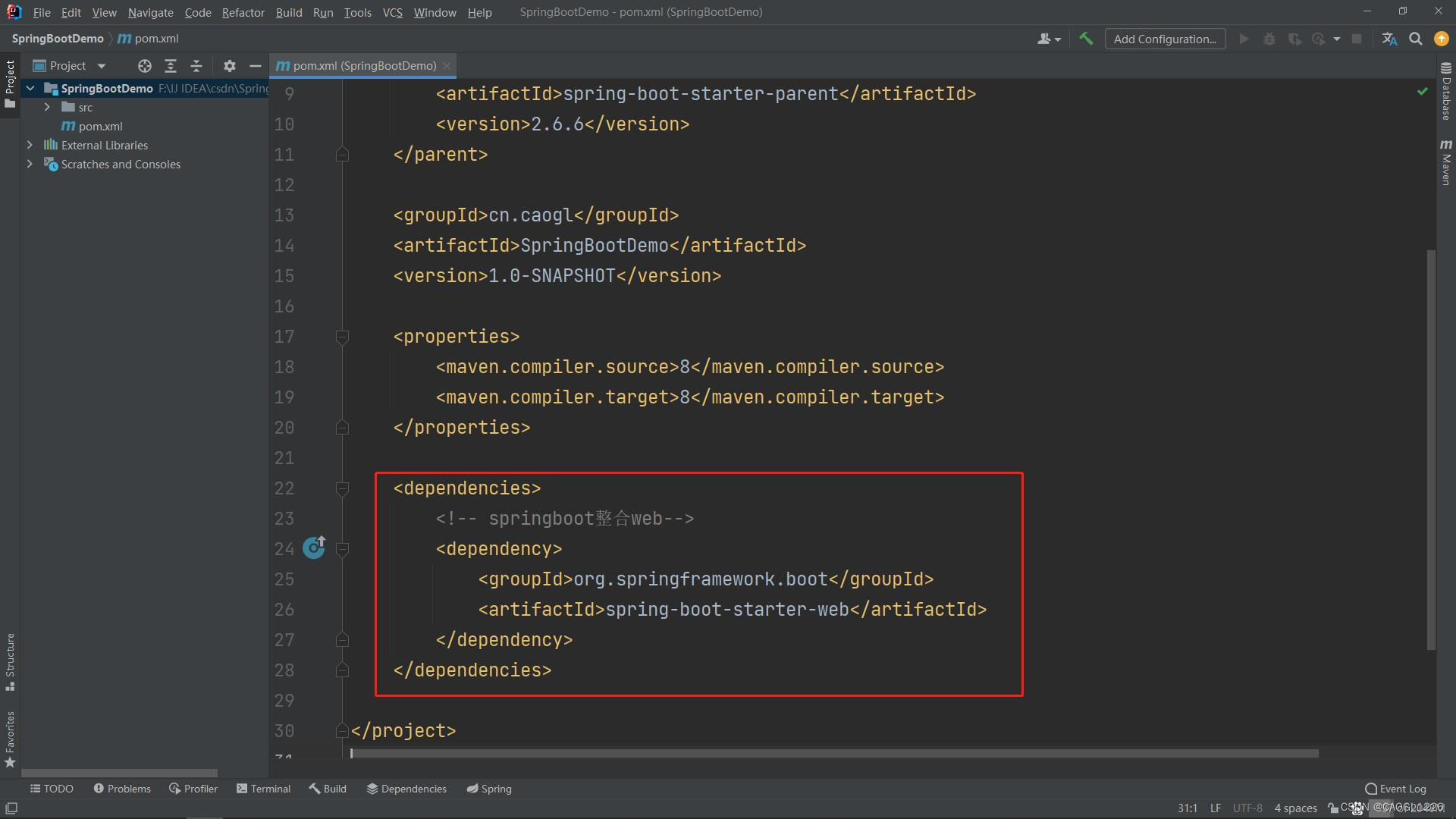Viewport: 1456px width, 819px height.
Task: Click the 4 spaces indent status entry
Action: pyautogui.click(x=1295, y=808)
